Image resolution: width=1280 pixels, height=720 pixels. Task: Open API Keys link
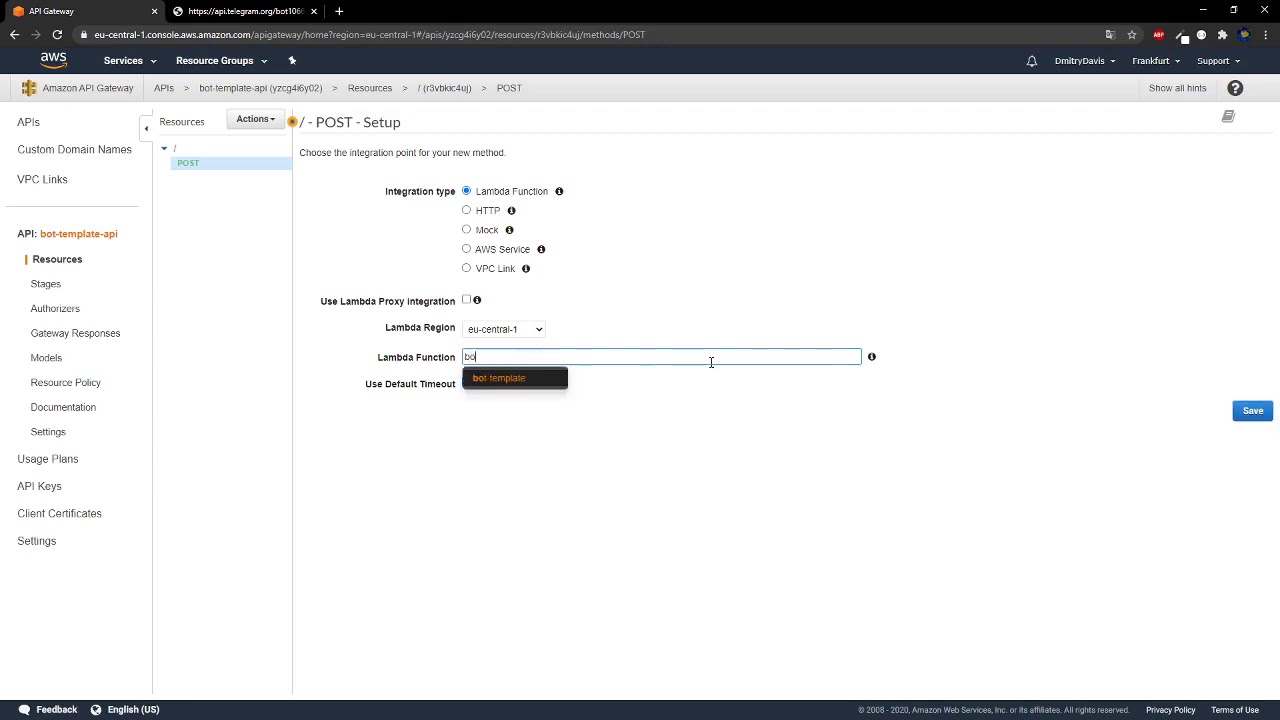pos(39,486)
